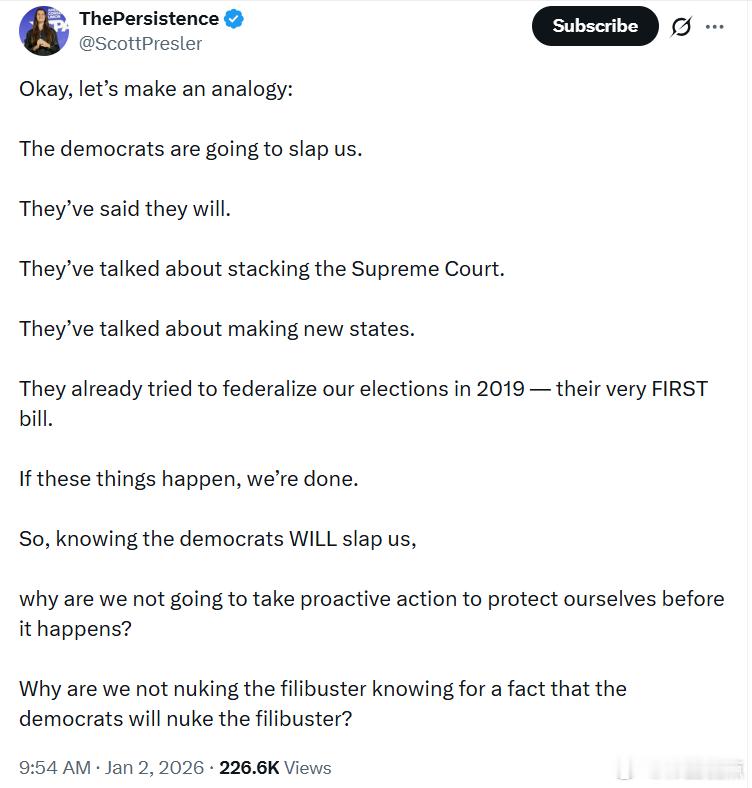Visit the @ScottPresler handle link

pyautogui.click(x=140, y=44)
